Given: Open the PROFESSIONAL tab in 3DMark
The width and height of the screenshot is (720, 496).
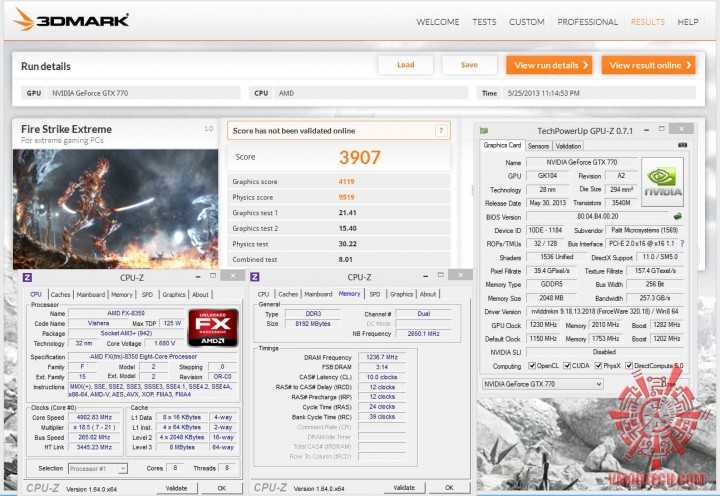Looking at the screenshot, I should [587, 22].
